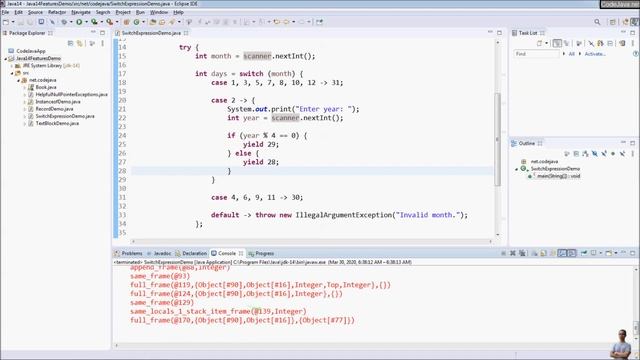Collapse the src folder node
640x360 pixels.
(12, 73)
